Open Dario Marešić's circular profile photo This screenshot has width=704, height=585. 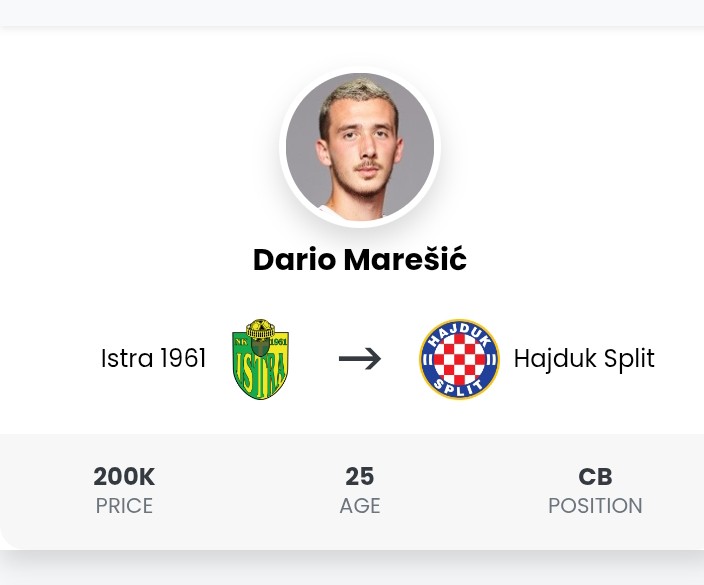click(360, 146)
